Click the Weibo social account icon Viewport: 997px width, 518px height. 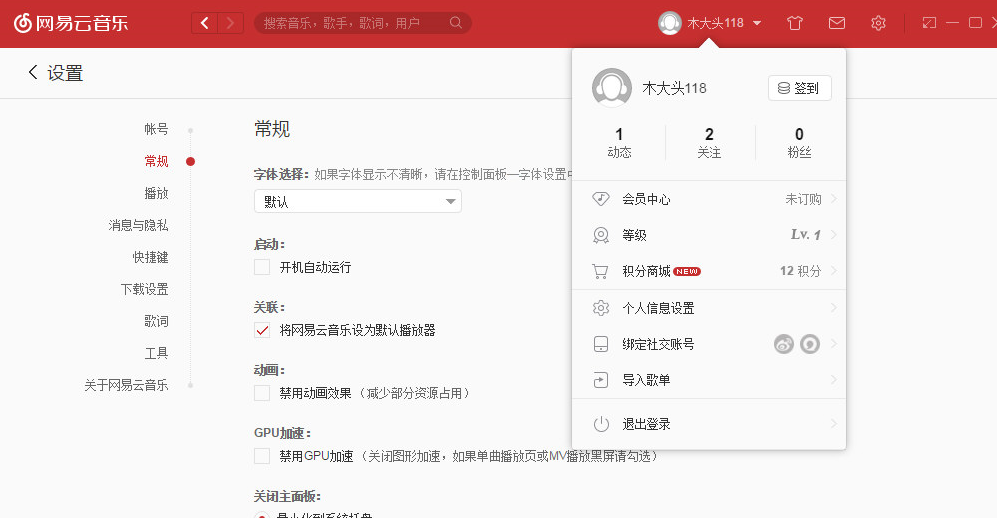tap(784, 344)
